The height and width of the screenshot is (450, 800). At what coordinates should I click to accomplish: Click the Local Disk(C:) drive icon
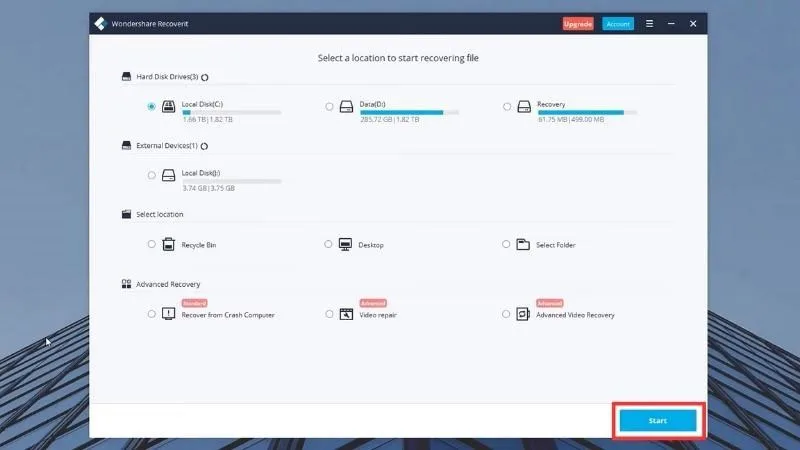click(x=168, y=106)
